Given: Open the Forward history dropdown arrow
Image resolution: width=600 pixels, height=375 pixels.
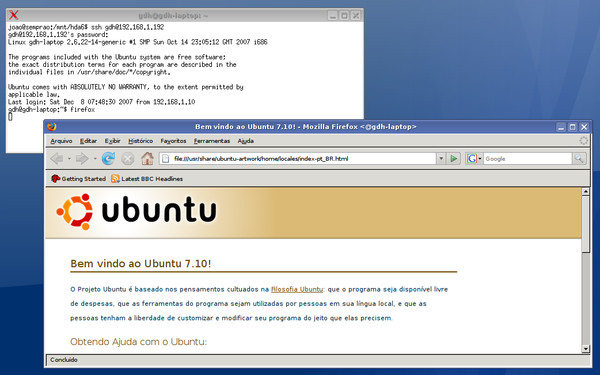Looking at the screenshot, I should pyautogui.click(x=95, y=158).
